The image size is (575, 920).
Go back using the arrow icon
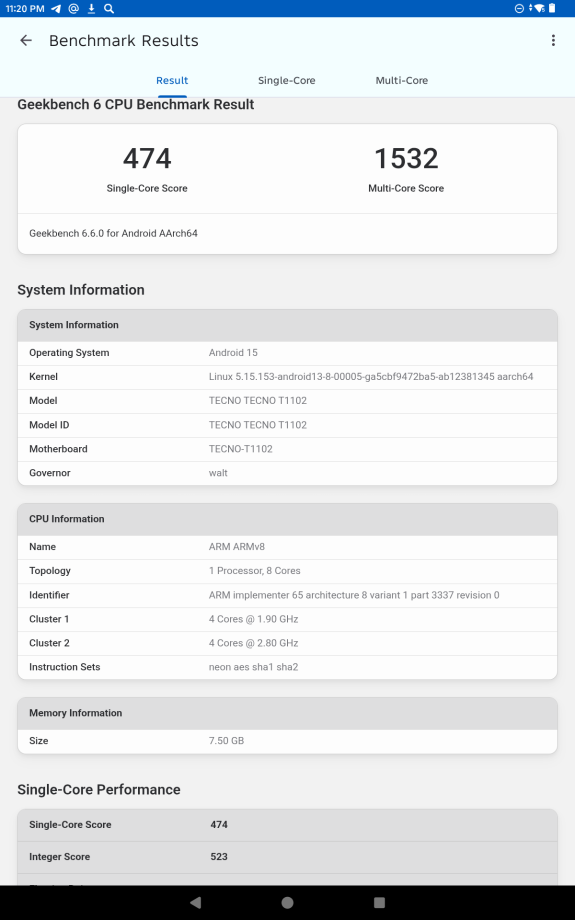point(26,40)
